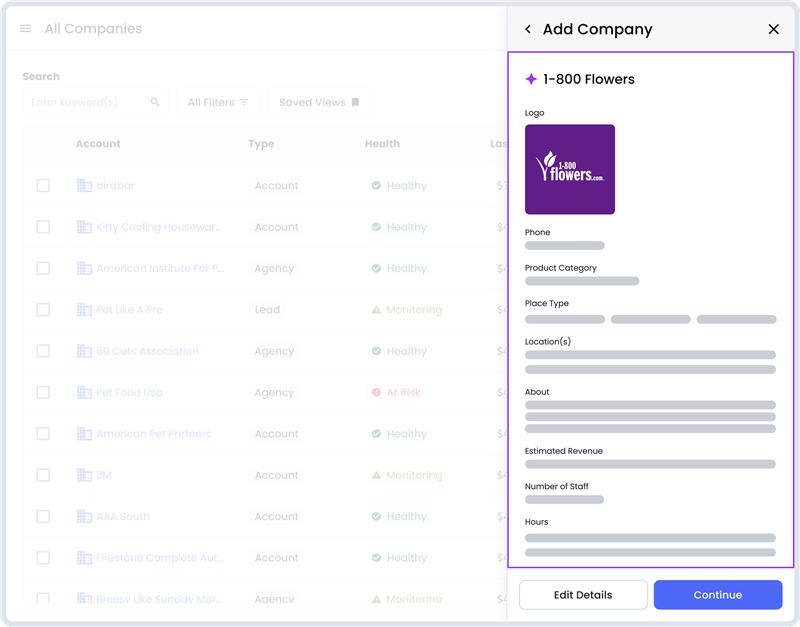Open the Firestone Complete Aut... link
This screenshot has height=627, width=800.
click(160, 557)
